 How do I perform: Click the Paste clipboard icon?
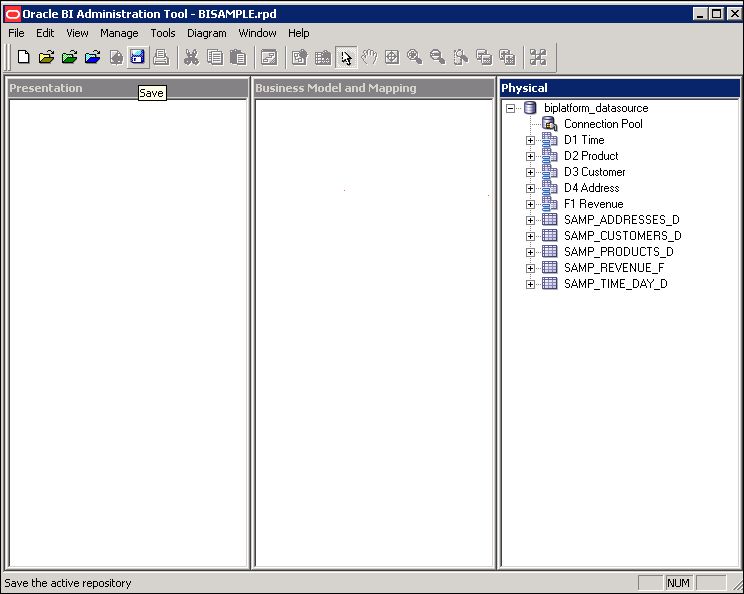(x=238, y=57)
